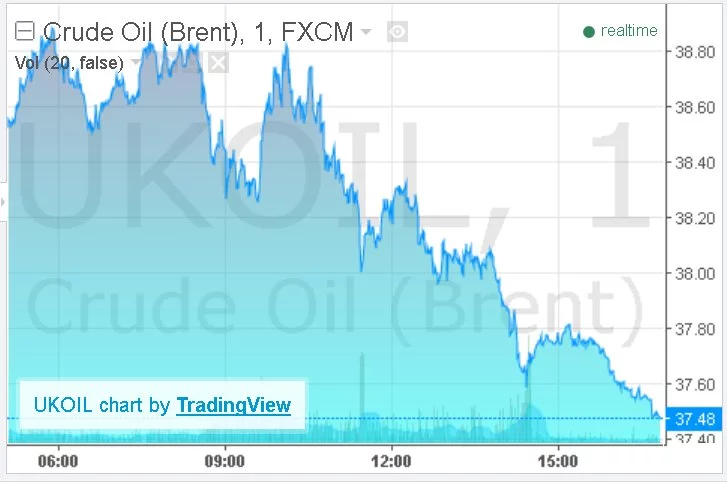Select the 38.80 price axis label
Image resolution: width=727 pixels, height=486 pixels.
[695, 52]
